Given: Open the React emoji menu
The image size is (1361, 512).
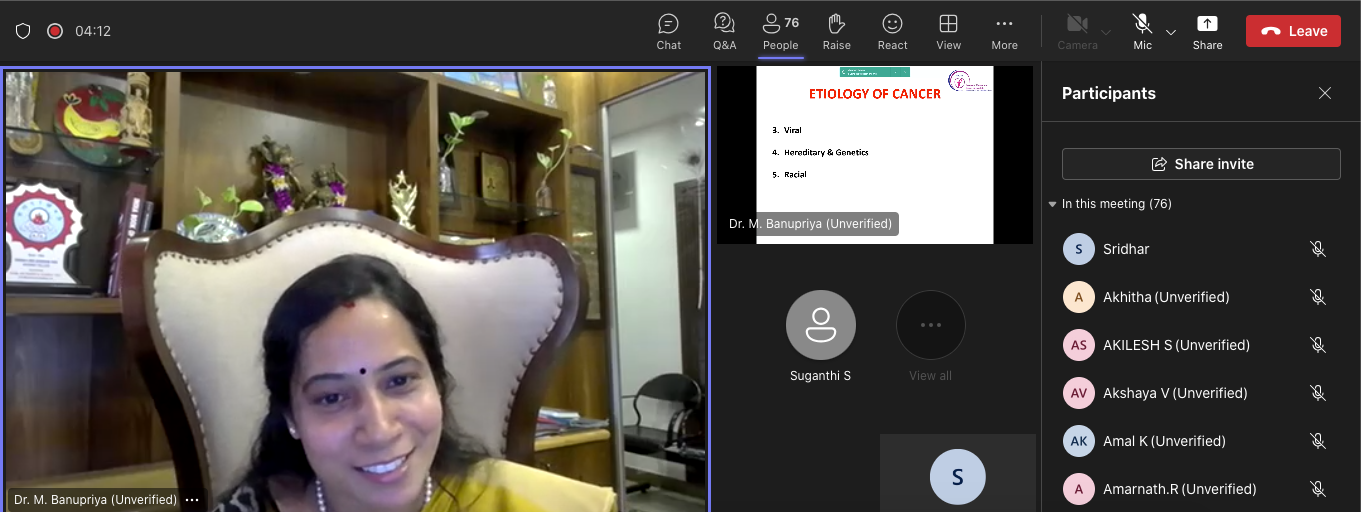Looking at the screenshot, I should (x=892, y=31).
